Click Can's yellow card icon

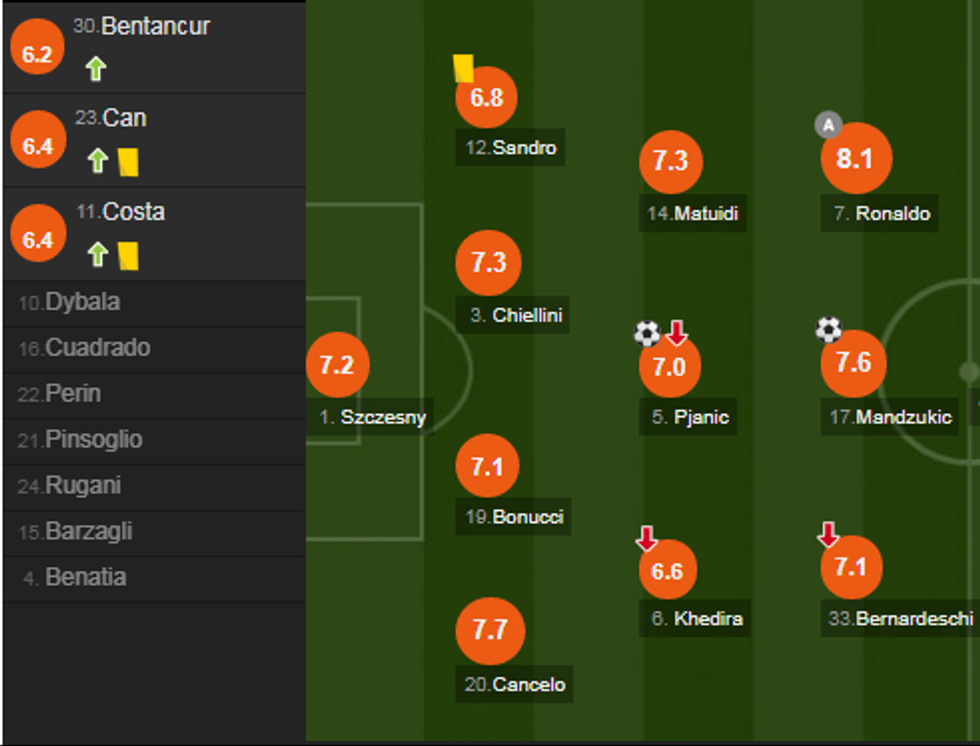(127, 161)
